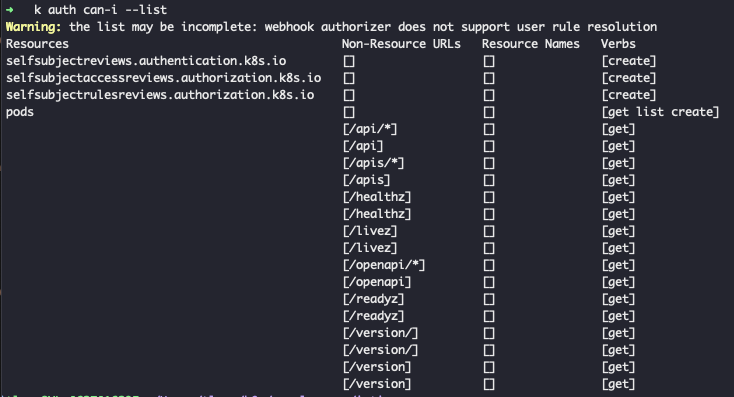Click the green prompt arrow icon
Image resolution: width=734 pixels, height=397 pixels.
[x=10, y=10]
